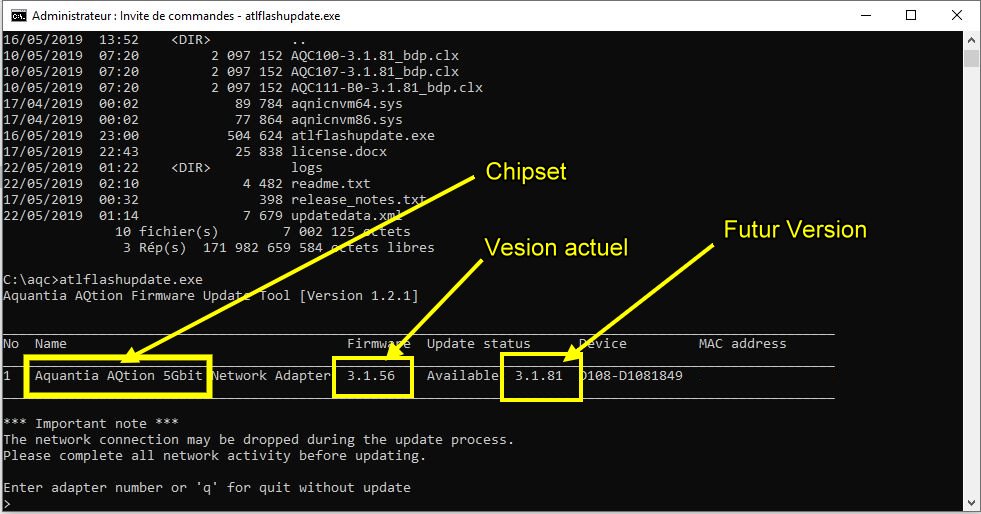Click the yellow 'Chipset' annotation label
Screen dimensions: 981x514
526,172
